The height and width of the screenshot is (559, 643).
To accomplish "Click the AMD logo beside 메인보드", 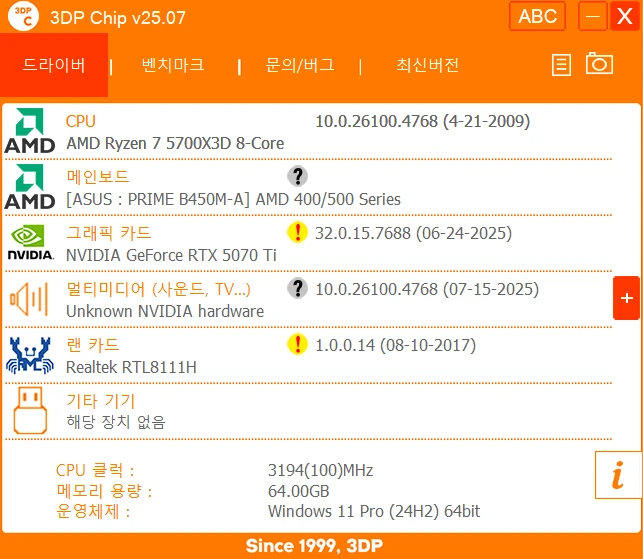I will tap(30, 187).
